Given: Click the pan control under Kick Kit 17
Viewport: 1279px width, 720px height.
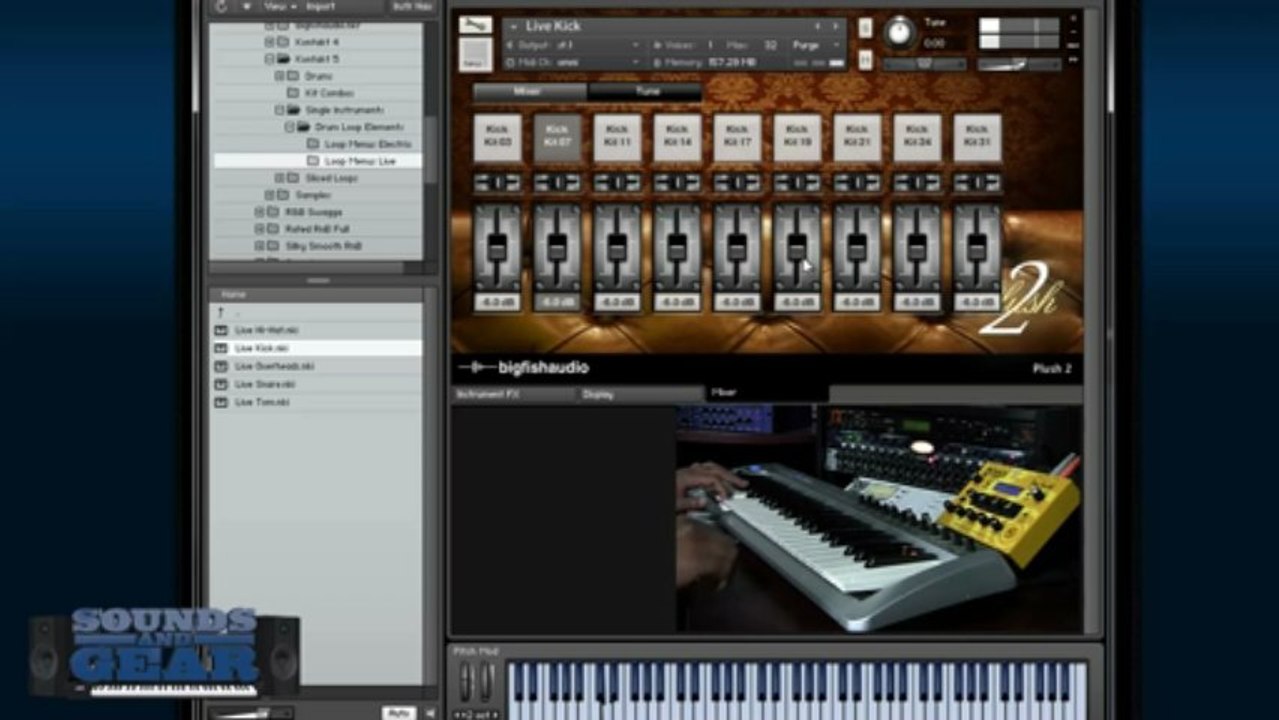Looking at the screenshot, I should point(737,183).
